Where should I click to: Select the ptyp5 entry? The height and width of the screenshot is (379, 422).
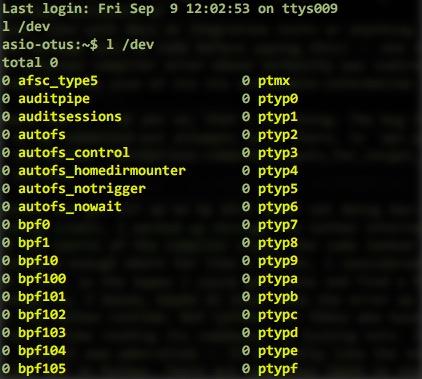click(278, 189)
